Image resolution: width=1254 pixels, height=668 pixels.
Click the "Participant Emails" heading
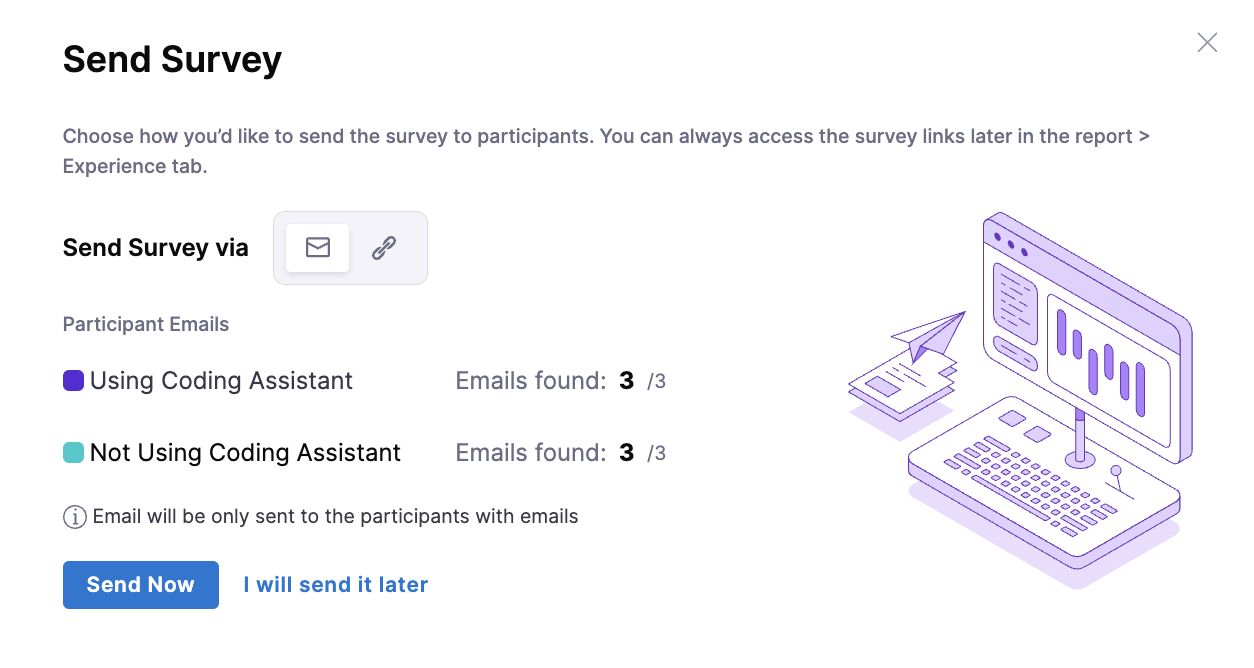146,324
